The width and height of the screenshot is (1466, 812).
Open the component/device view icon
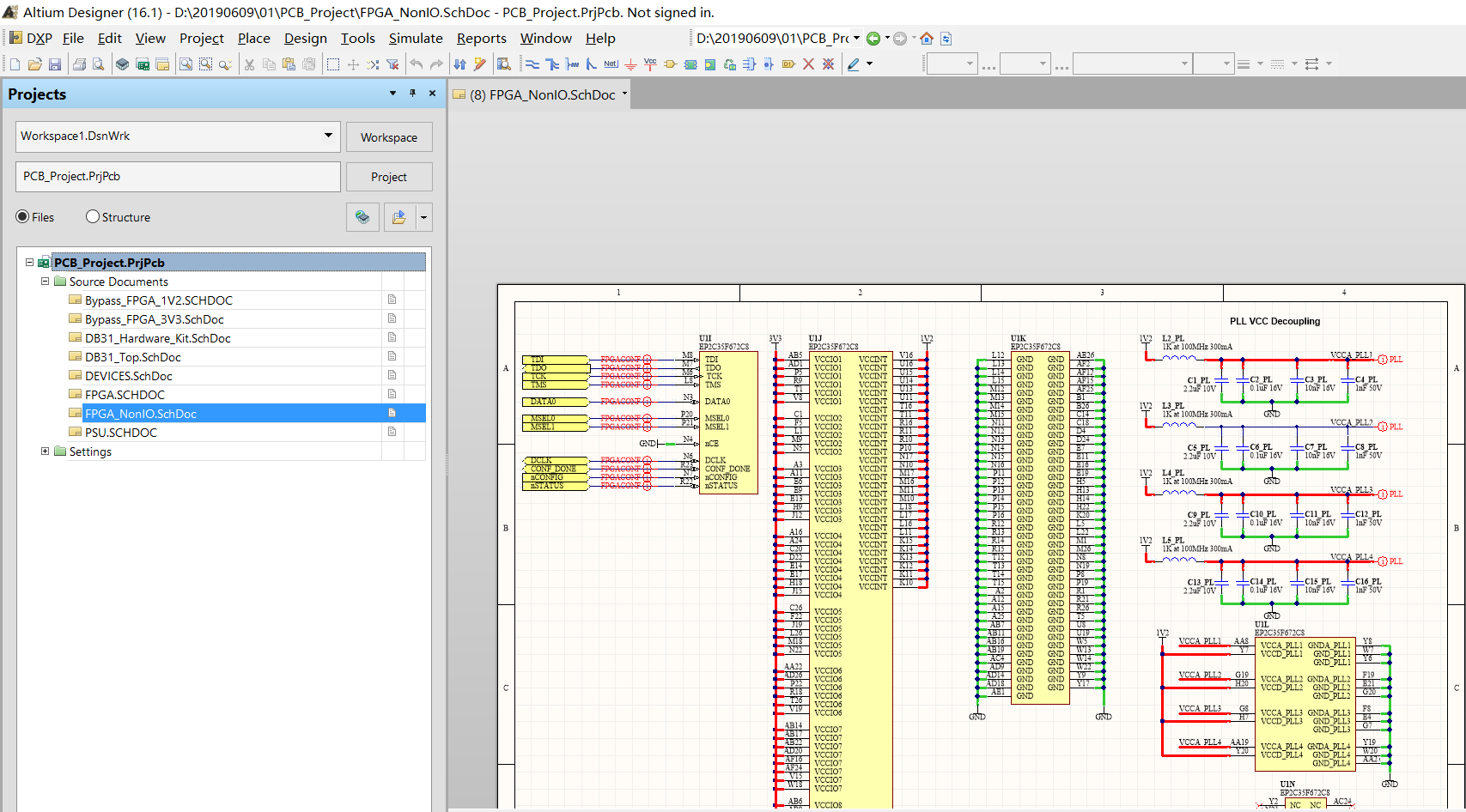click(x=123, y=64)
